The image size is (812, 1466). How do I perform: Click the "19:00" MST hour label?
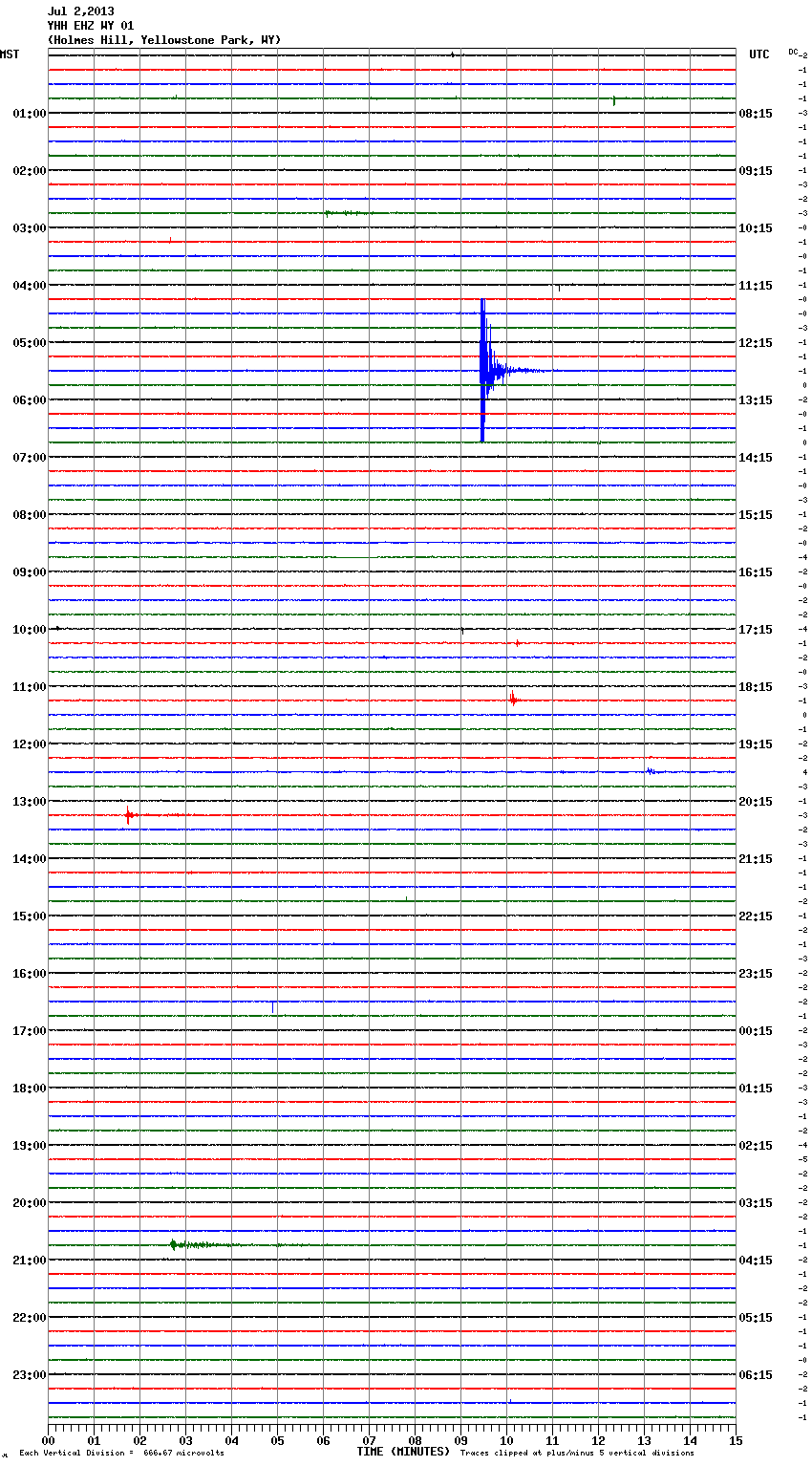(30, 1146)
